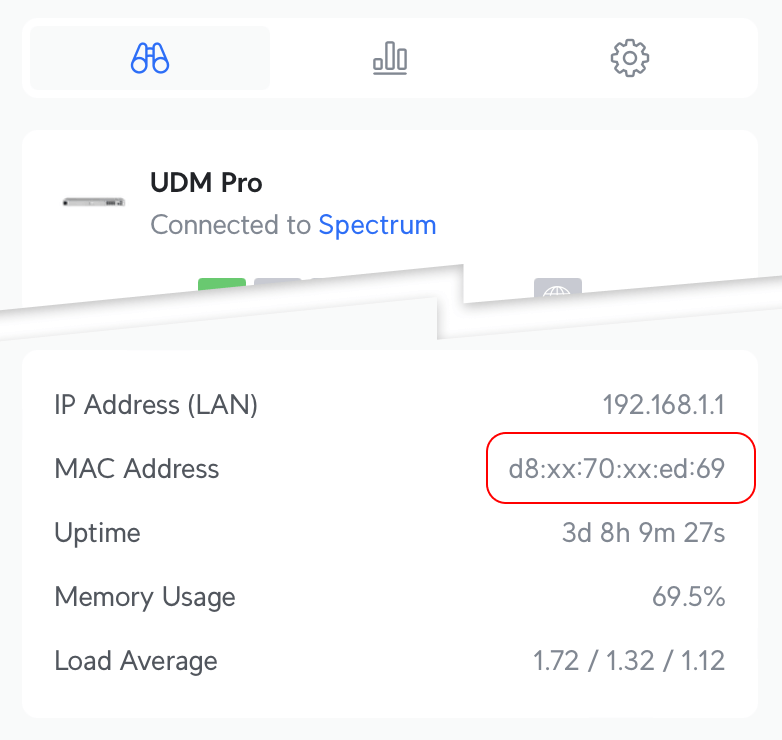Image resolution: width=782 pixels, height=740 pixels.
Task: Open the Settings gear tab
Action: click(630, 58)
